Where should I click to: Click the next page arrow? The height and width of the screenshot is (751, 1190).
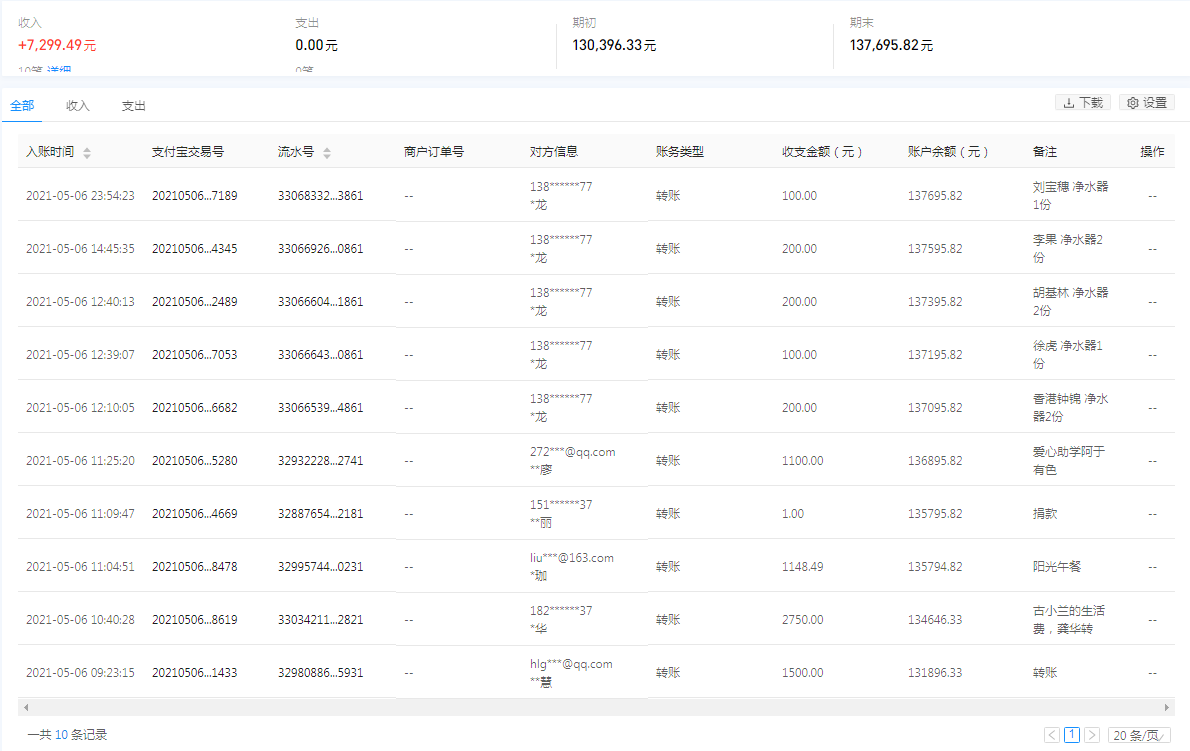point(1092,734)
